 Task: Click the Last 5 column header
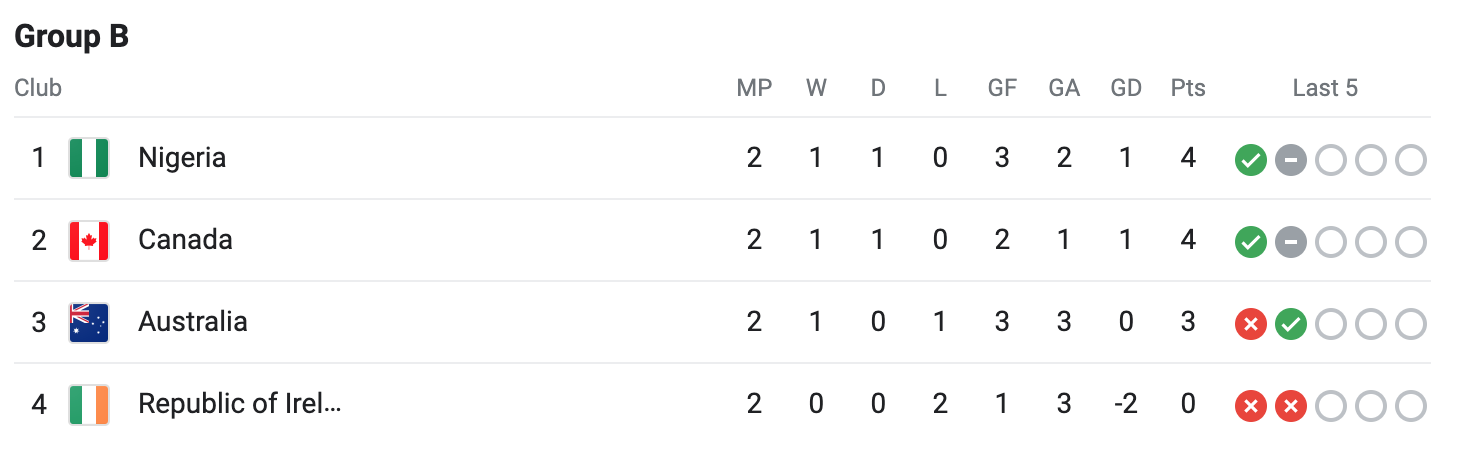pos(1325,88)
